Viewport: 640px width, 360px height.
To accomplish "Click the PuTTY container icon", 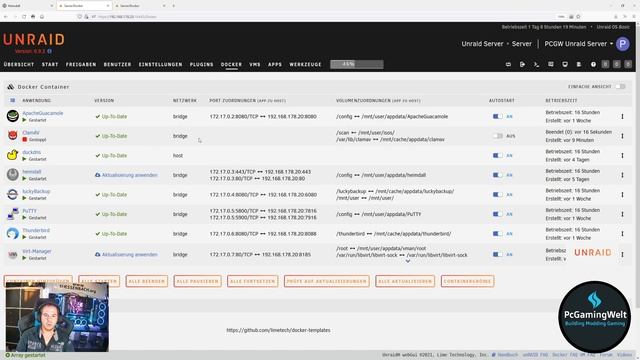I will [13, 213].
